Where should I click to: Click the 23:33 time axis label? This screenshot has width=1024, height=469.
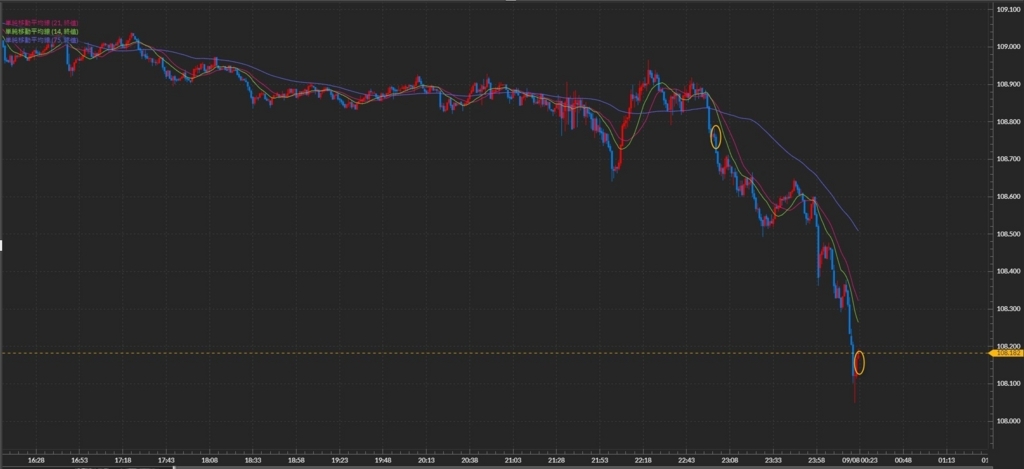[773, 460]
